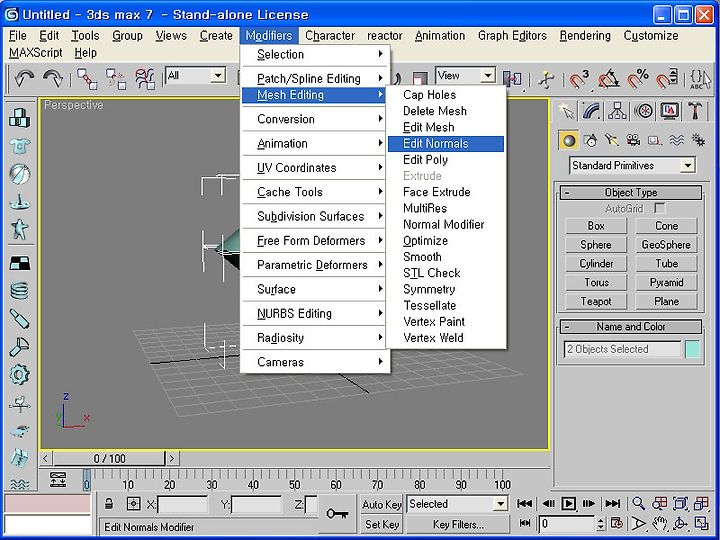Click the Play Animation button

point(568,504)
